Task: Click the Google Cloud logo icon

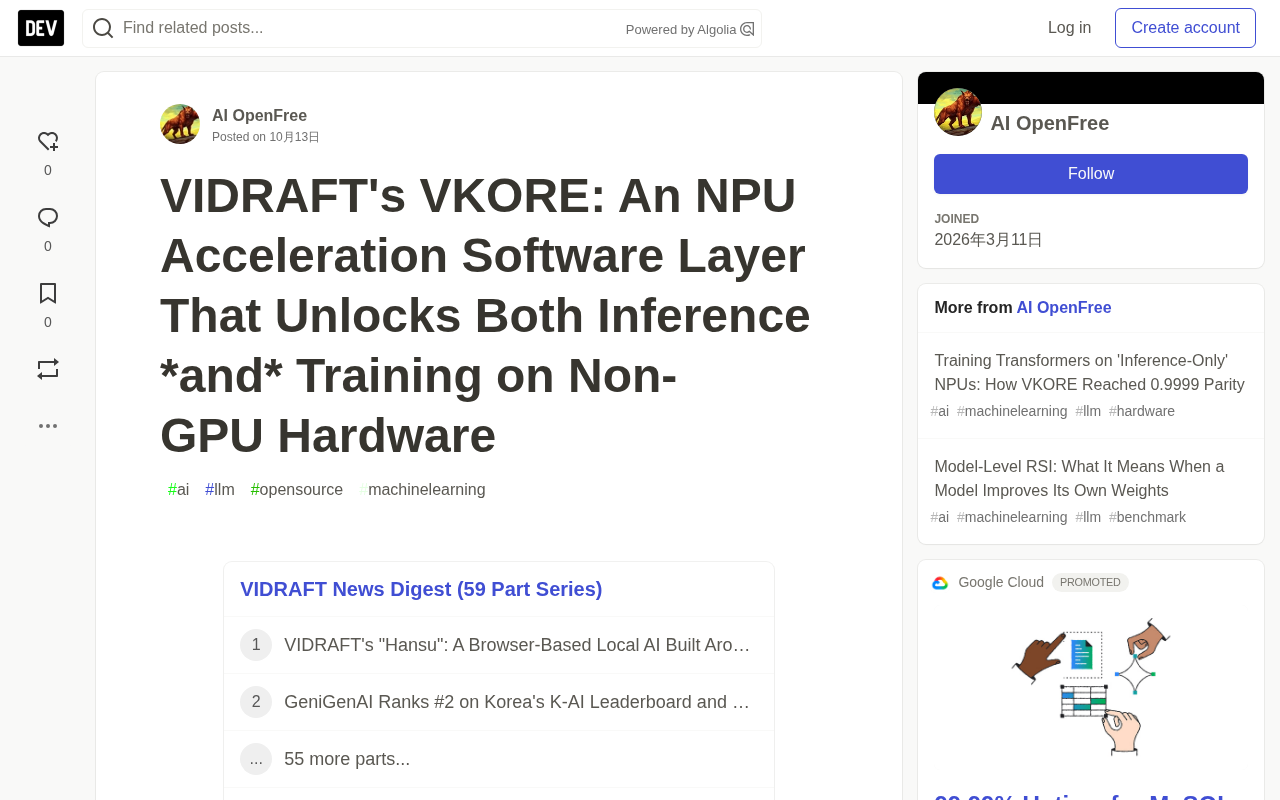Action: pos(940,583)
